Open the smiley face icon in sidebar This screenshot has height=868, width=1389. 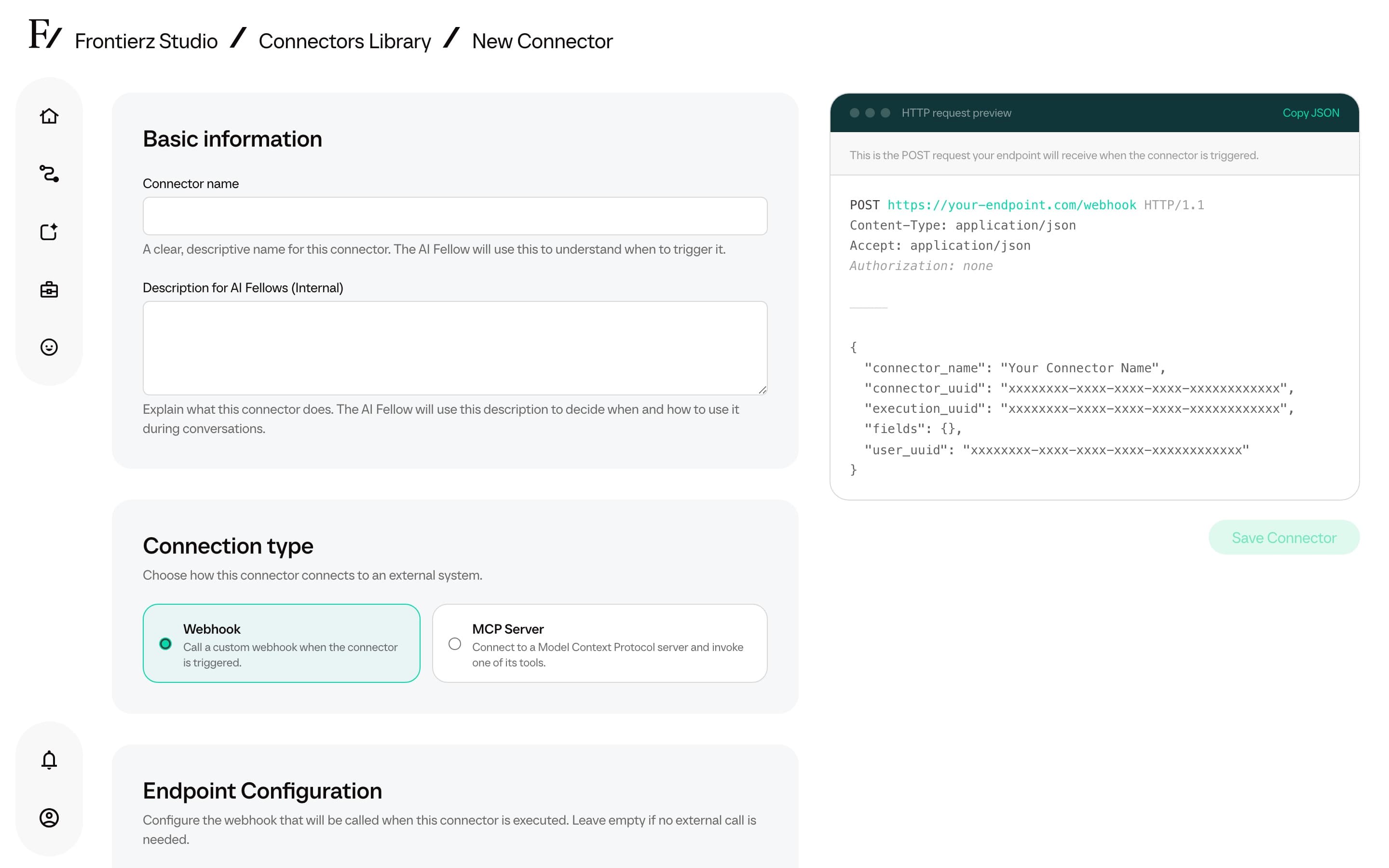[49, 347]
